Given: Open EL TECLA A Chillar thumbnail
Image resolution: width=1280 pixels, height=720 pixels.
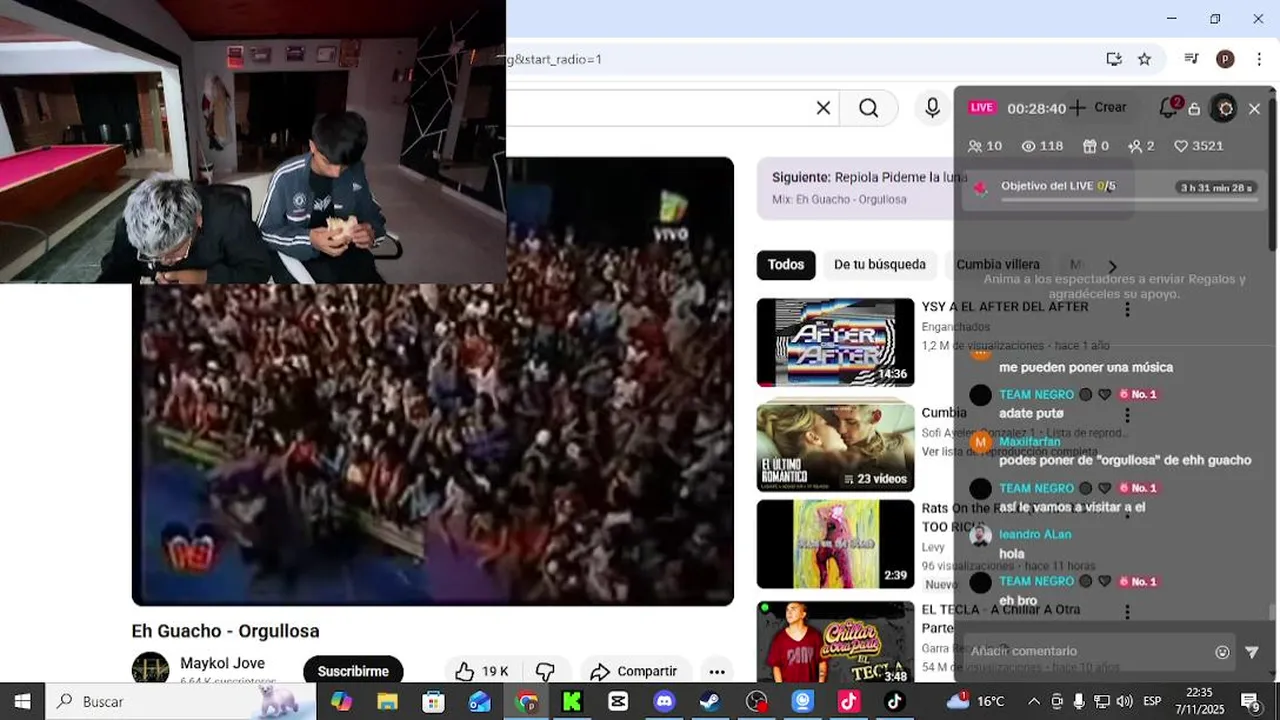Looking at the screenshot, I should tap(835, 642).
